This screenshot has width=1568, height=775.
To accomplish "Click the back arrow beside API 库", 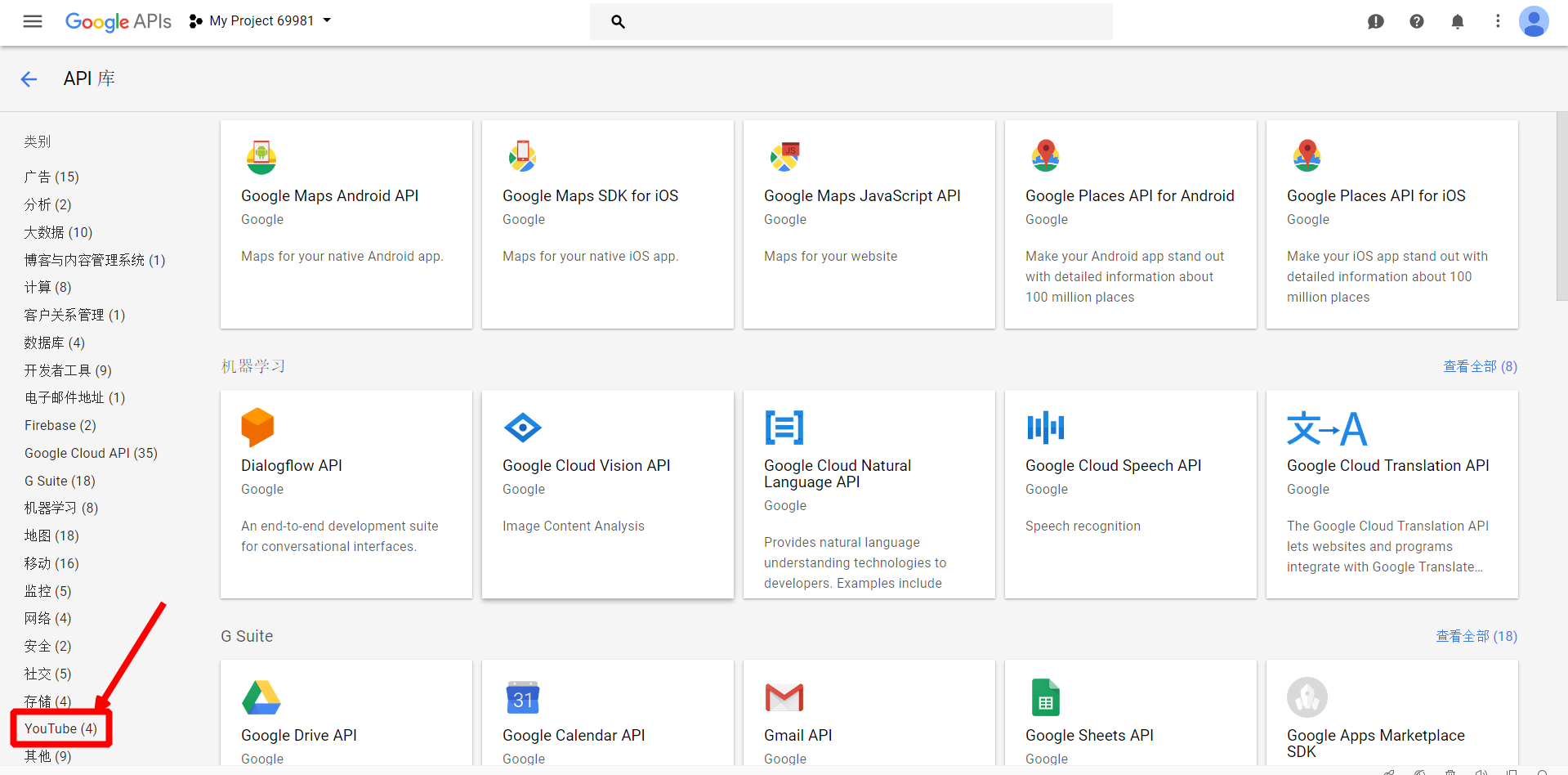I will tap(29, 79).
